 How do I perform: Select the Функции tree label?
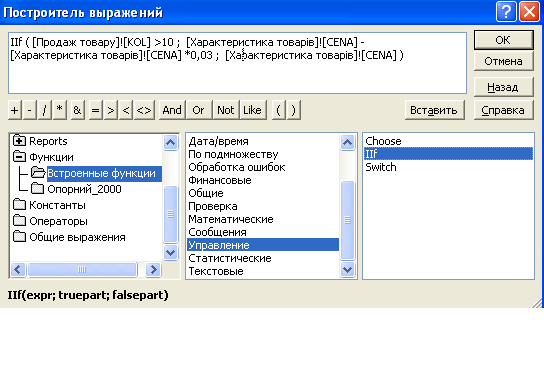tap(51, 157)
